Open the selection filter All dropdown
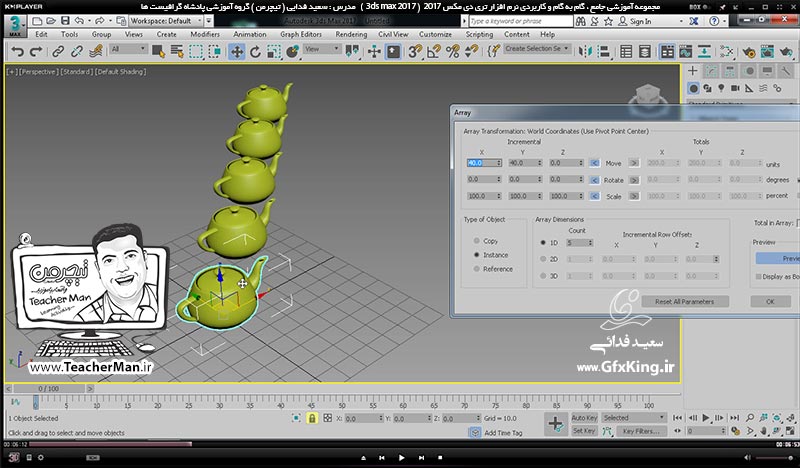This screenshot has width=800, height=468. click(x=128, y=49)
